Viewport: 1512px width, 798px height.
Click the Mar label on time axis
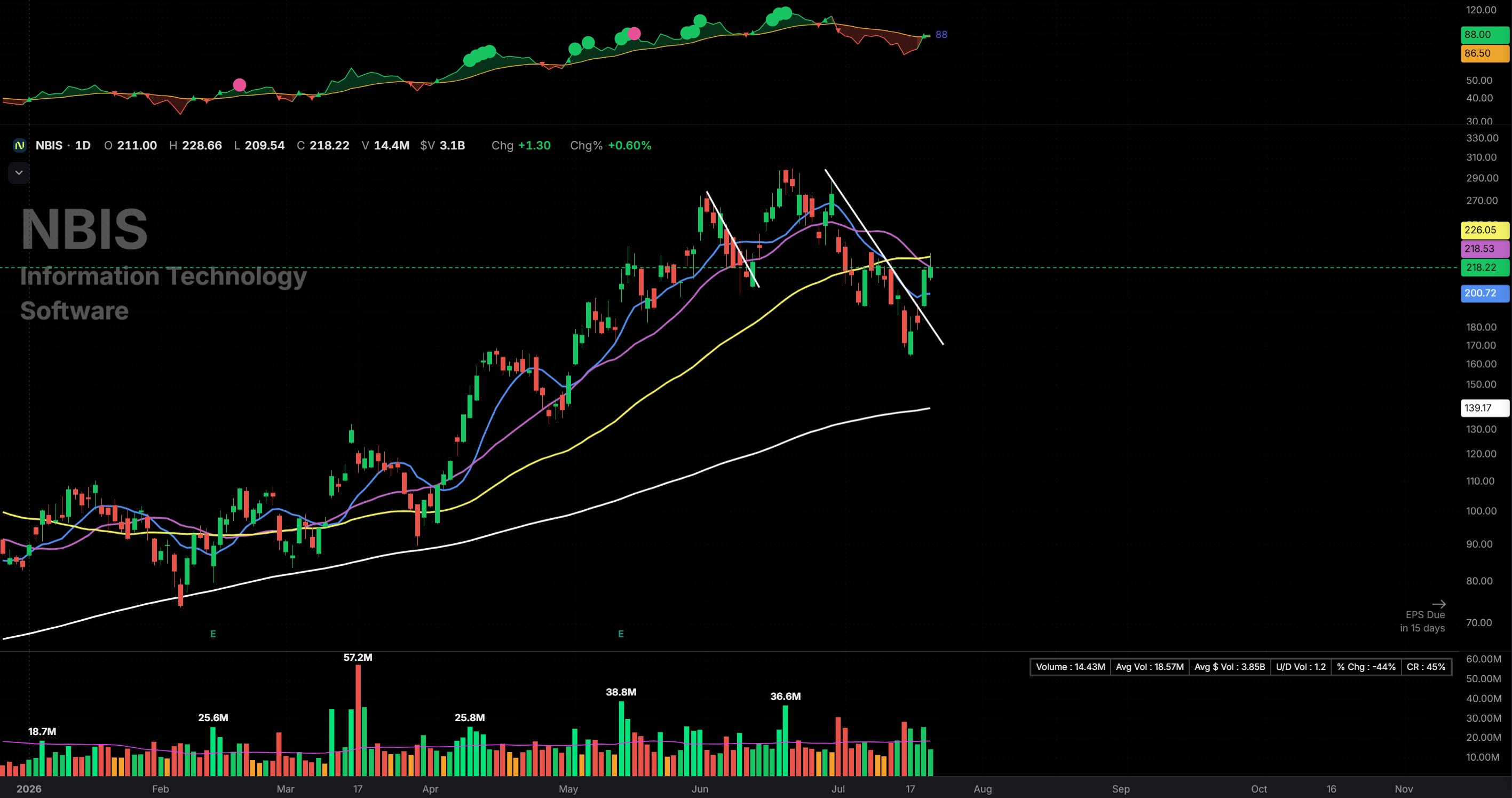click(x=285, y=788)
